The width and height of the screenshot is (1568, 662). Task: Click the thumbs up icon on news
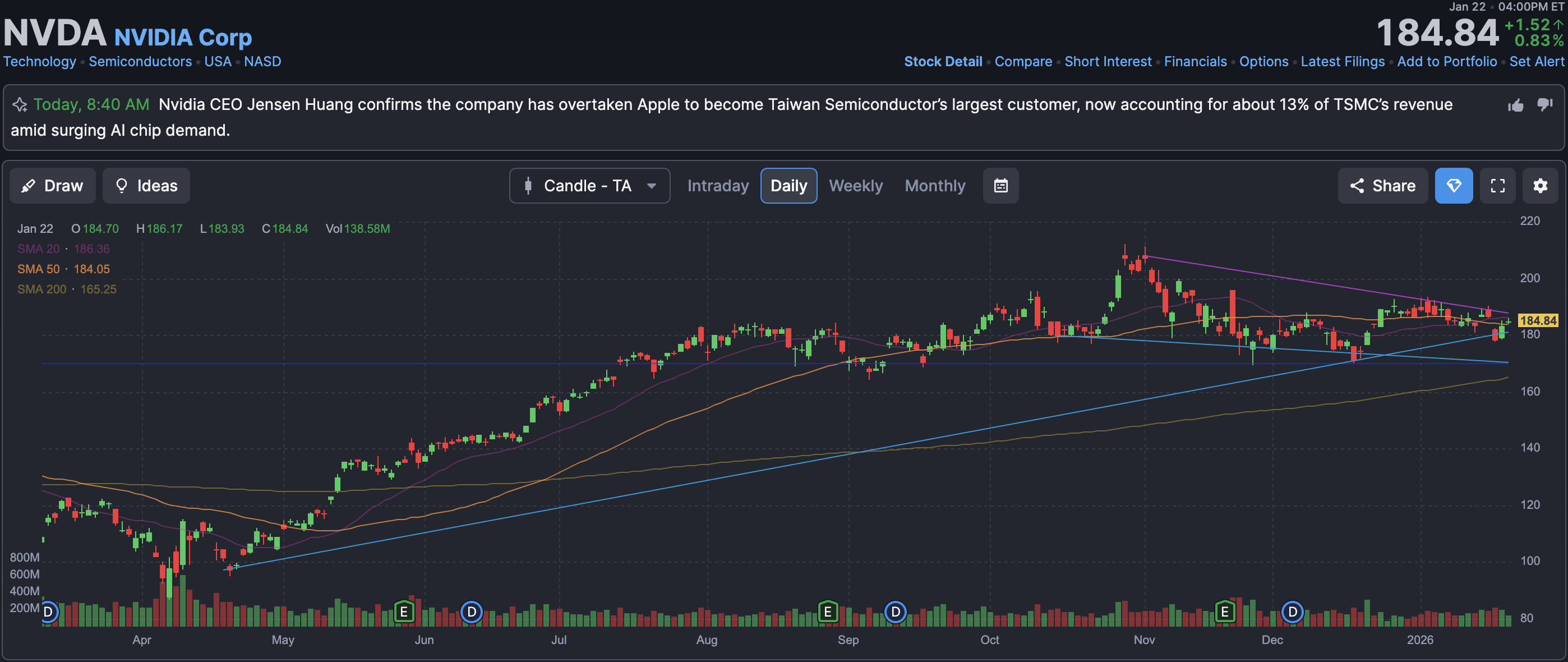(1516, 105)
